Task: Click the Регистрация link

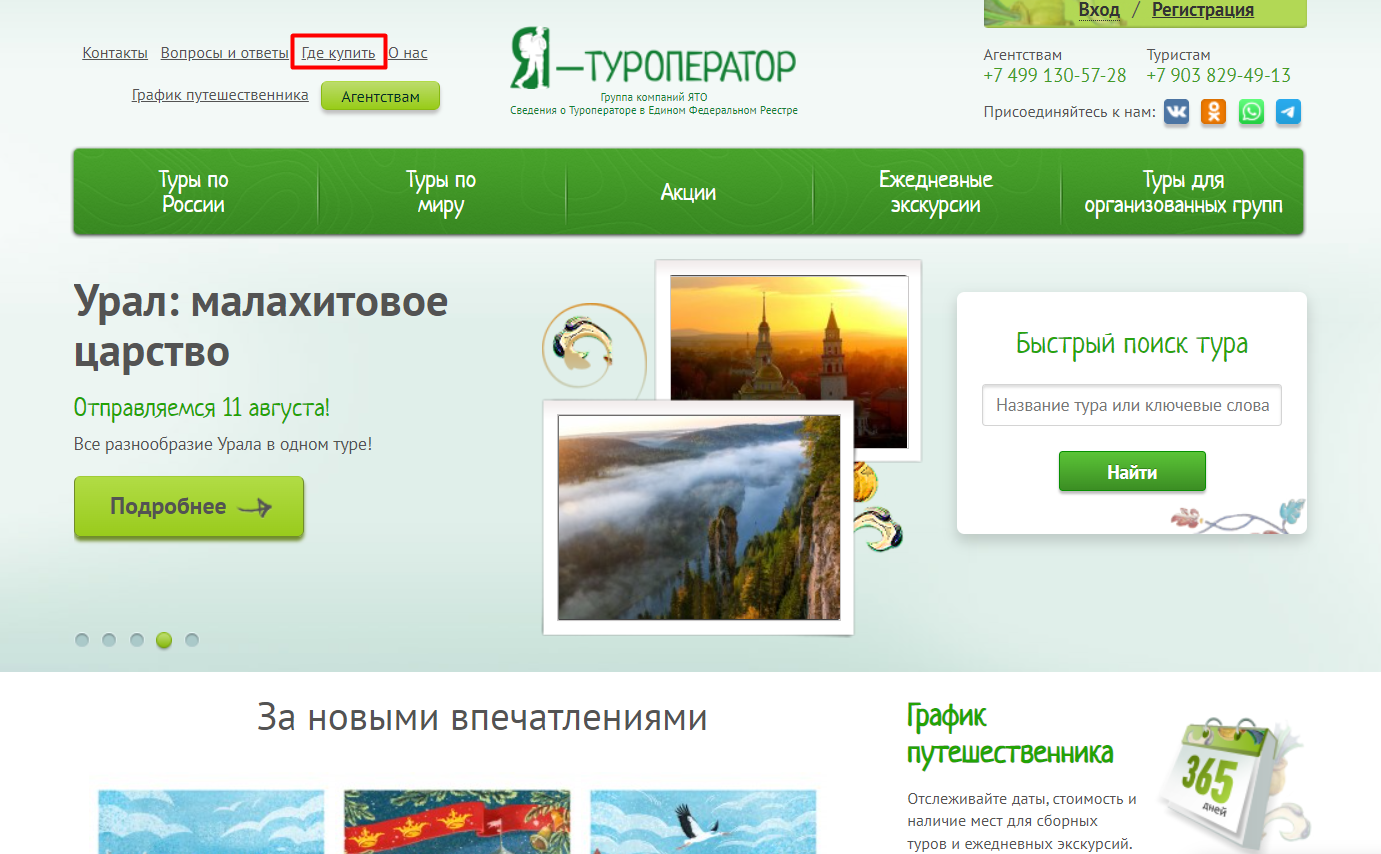Action: tap(1203, 11)
